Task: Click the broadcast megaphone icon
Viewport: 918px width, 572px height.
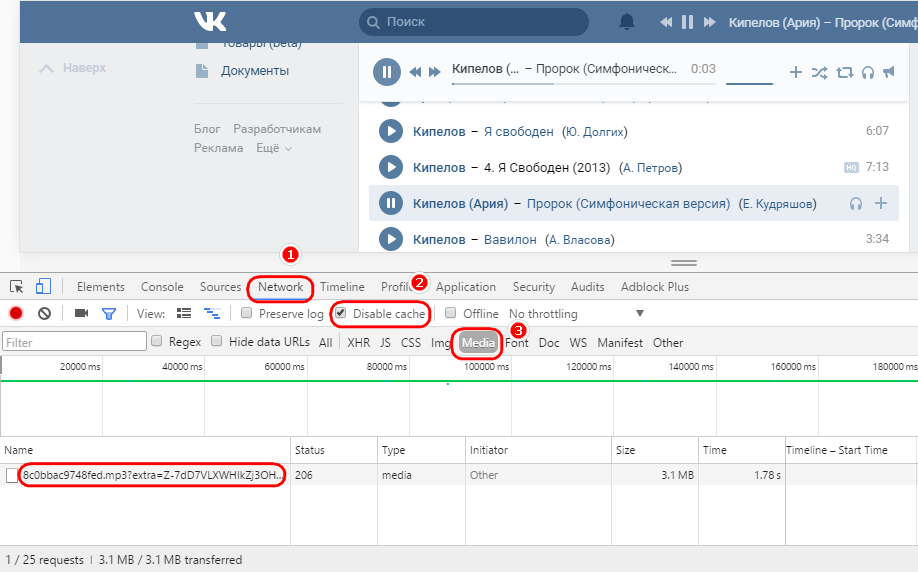Action: [889, 72]
